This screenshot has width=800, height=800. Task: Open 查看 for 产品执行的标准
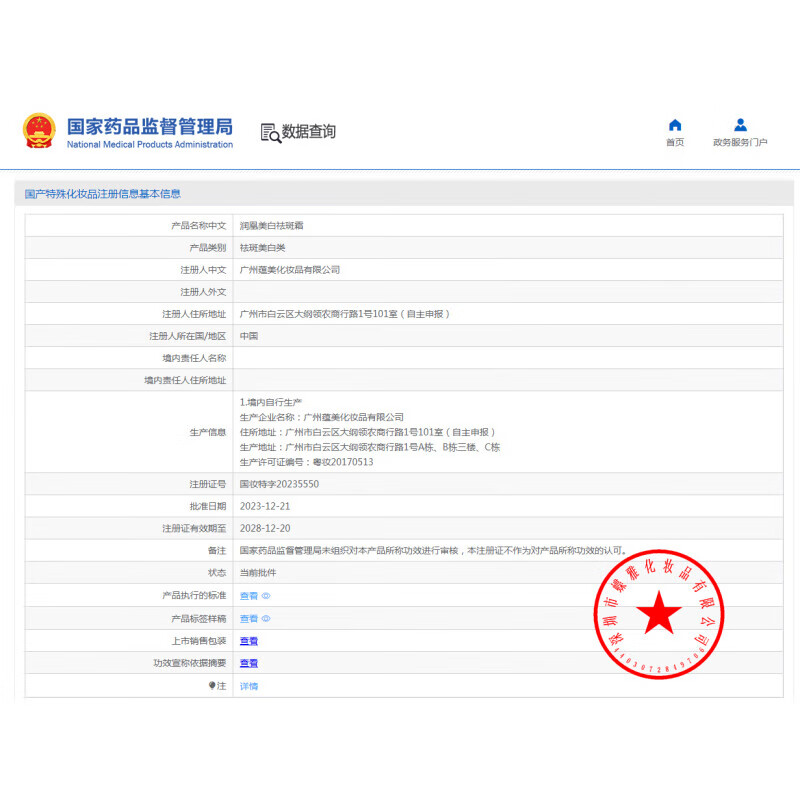coord(248,595)
